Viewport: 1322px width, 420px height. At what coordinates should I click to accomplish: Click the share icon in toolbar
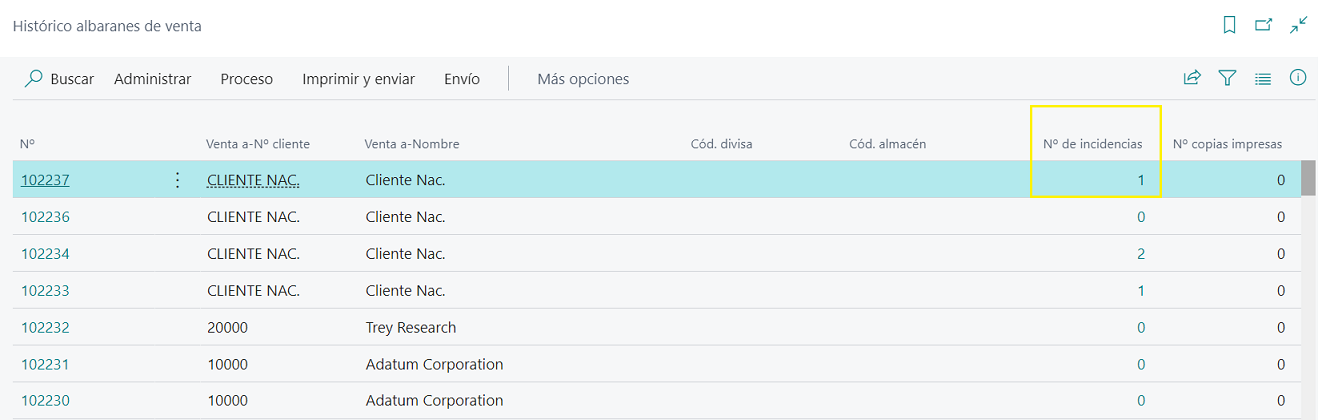click(1192, 78)
